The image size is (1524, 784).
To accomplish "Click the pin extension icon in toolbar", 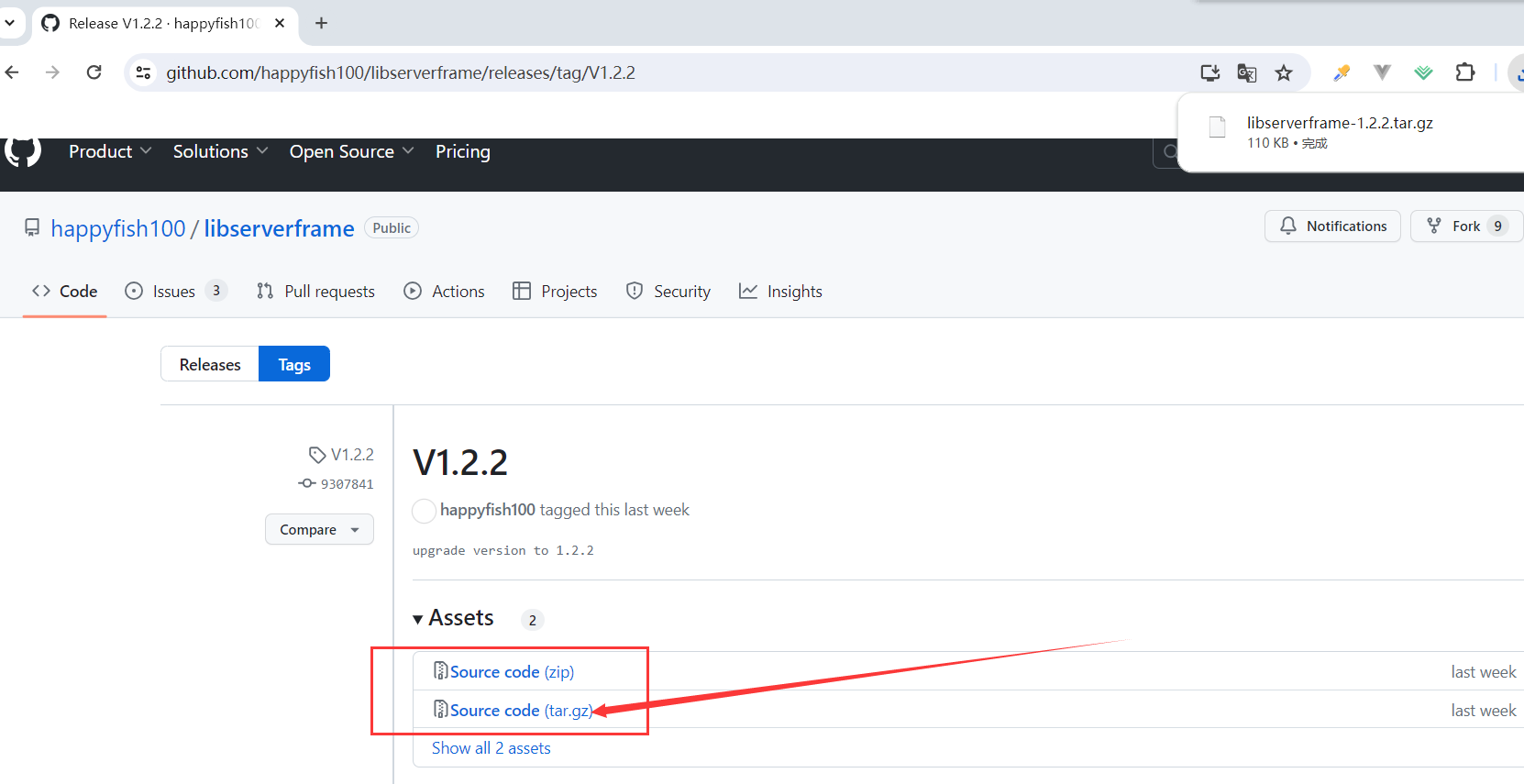I will pyautogui.click(x=1342, y=72).
